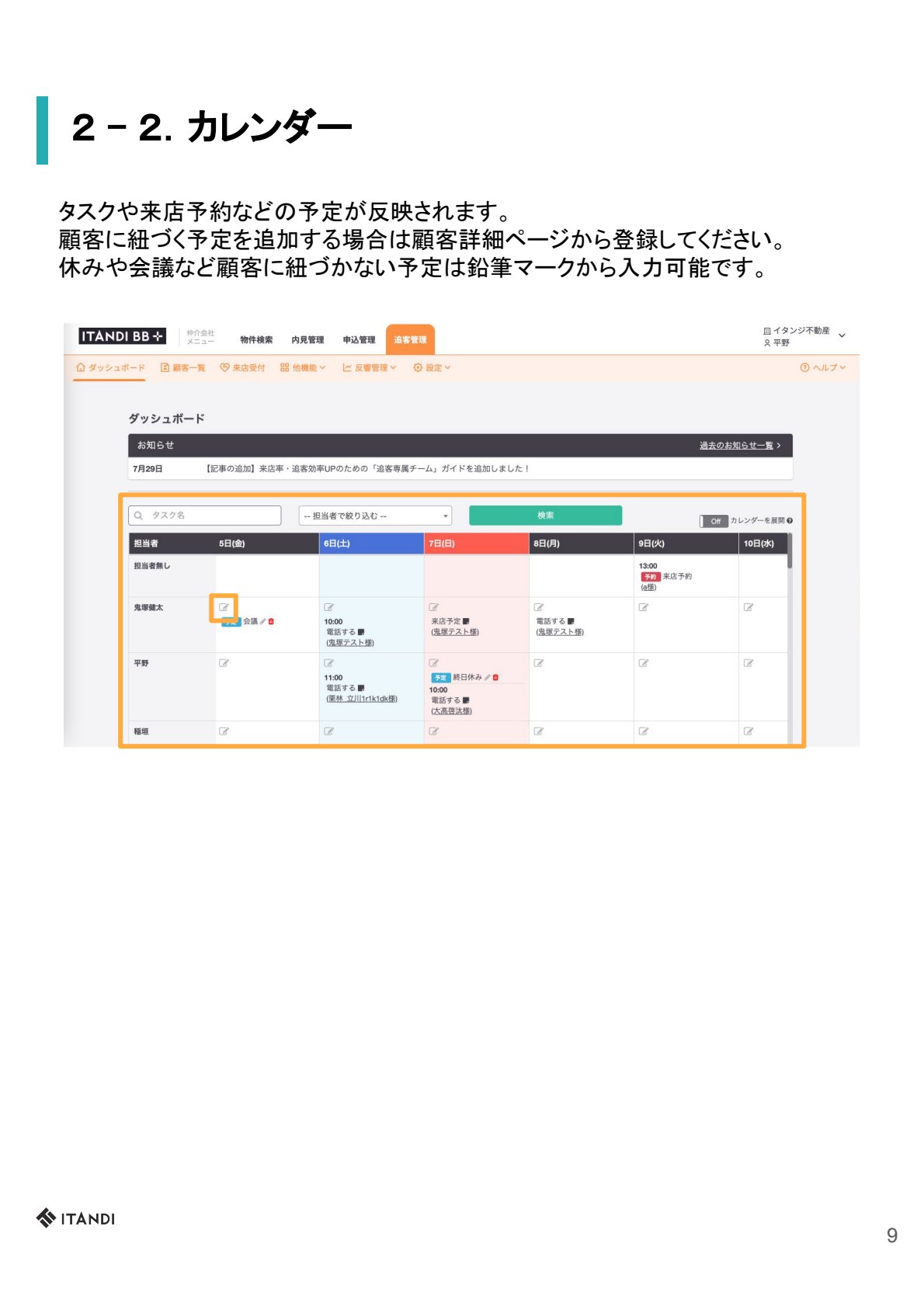Image resolution: width=924 pixels, height=1306 pixels.
Task: Open 来店受付 menu item
Action: [x=242, y=368]
